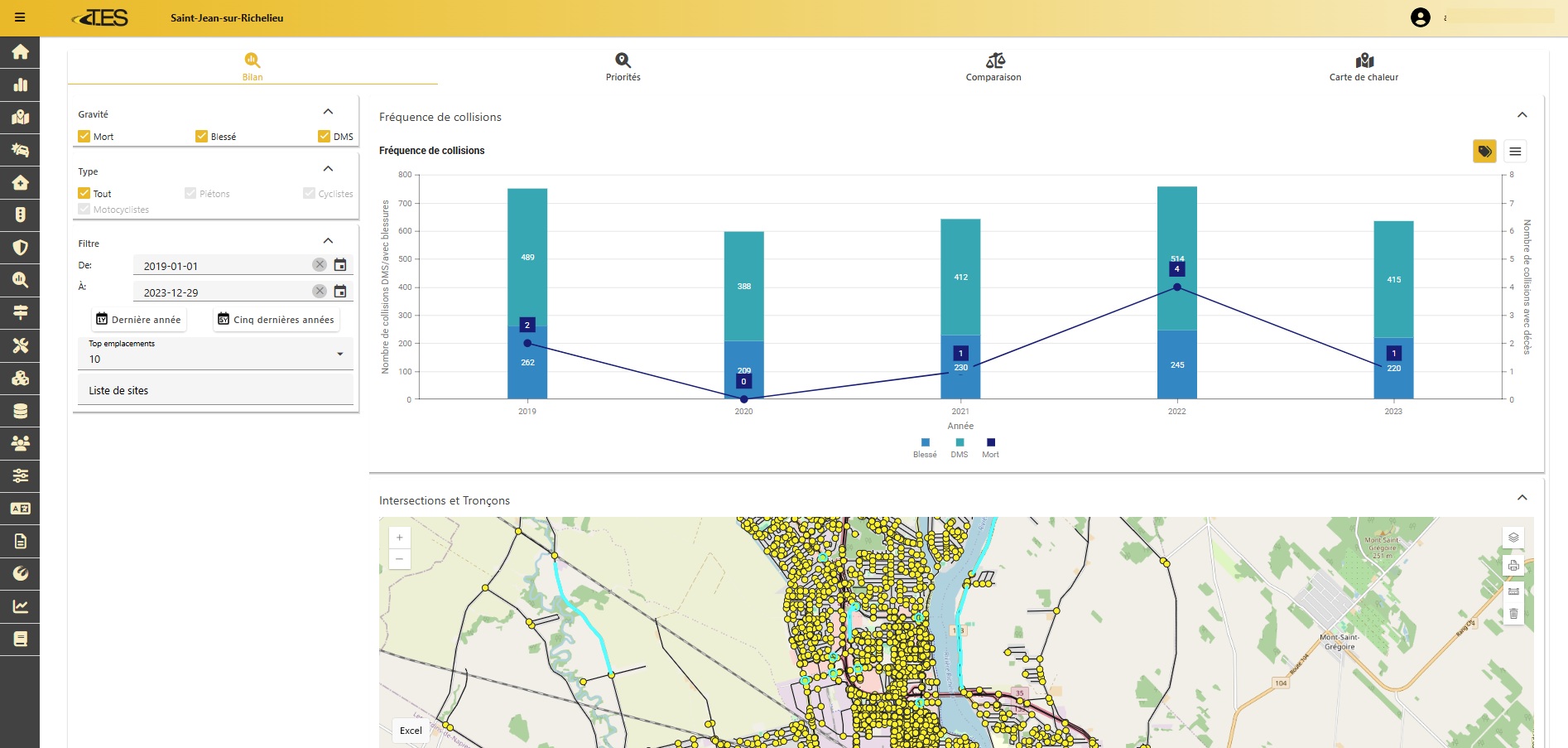The width and height of the screenshot is (1568, 748).
Task: Disable the DMS checkbox
Action: pos(325,137)
